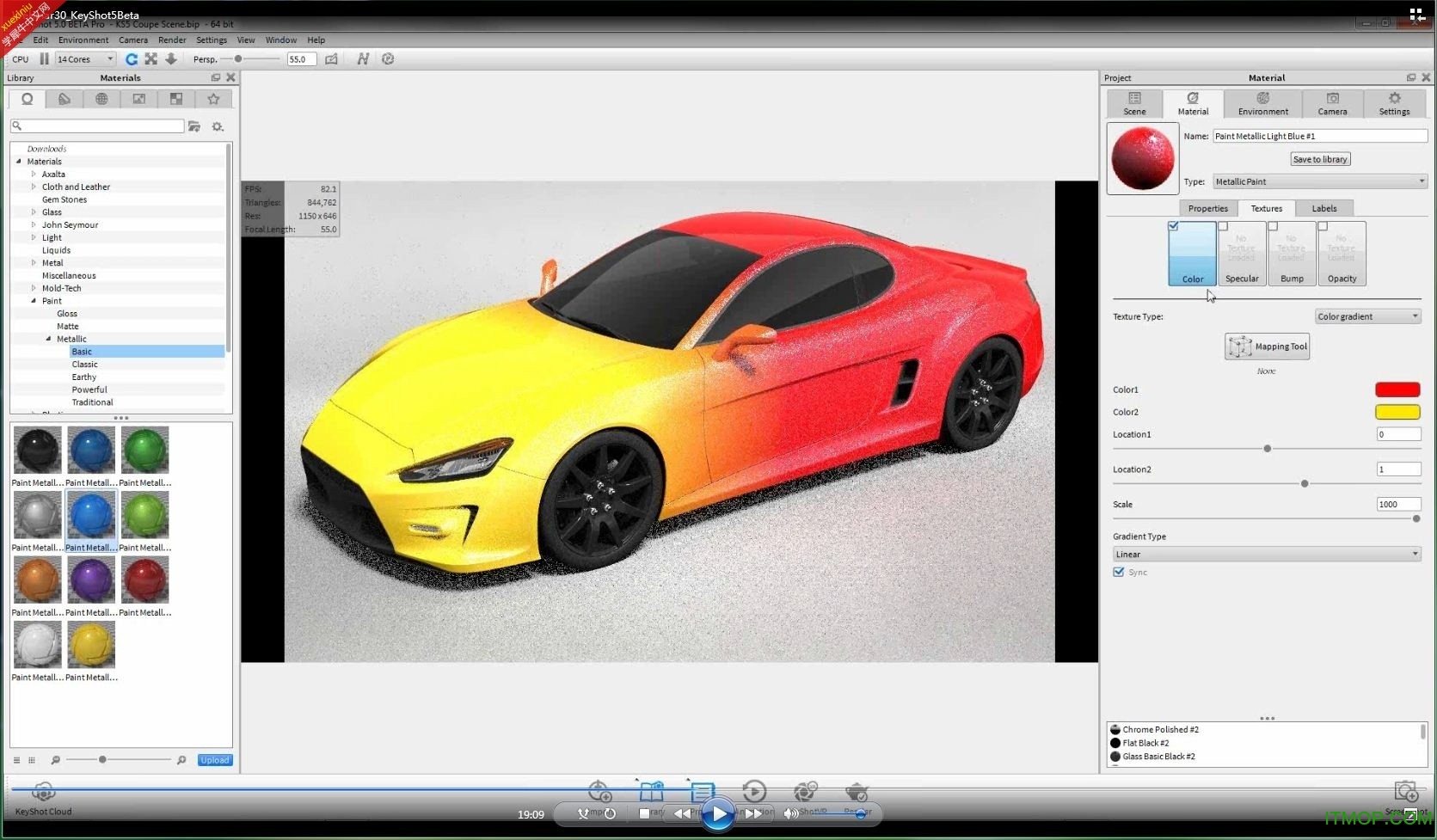Pause the real-time render
Screen dimensions: 1437x840
[x=44, y=59]
